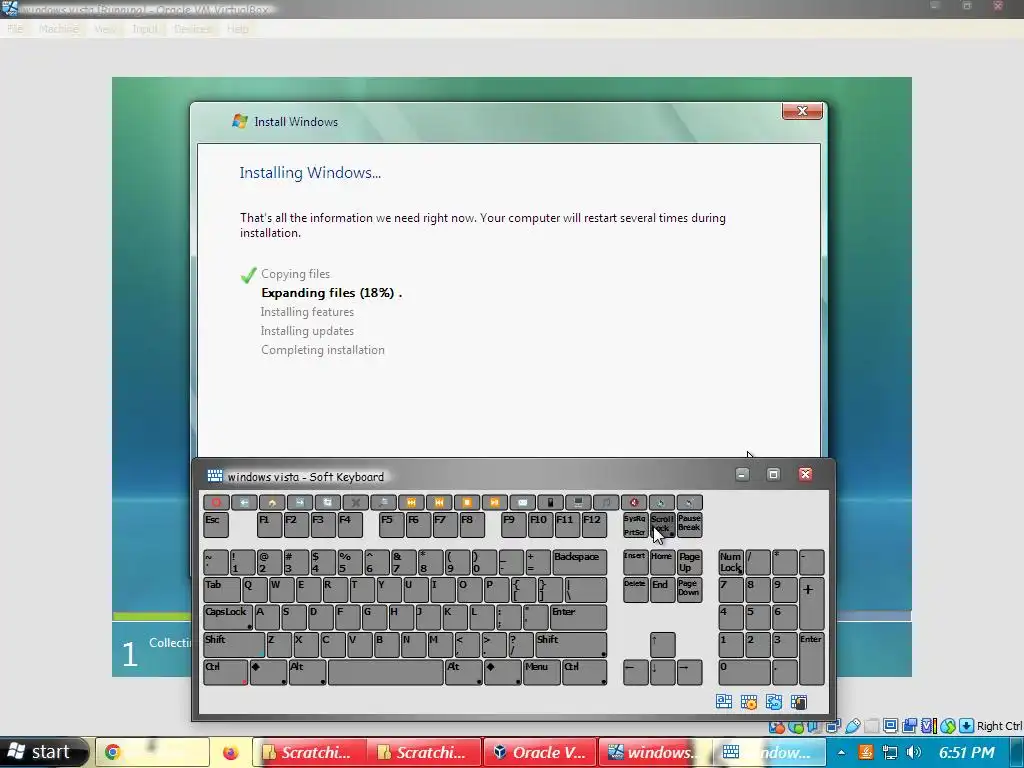Click the F12 function key
The height and width of the screenshot is (768, 1024).
coord(594,525)
